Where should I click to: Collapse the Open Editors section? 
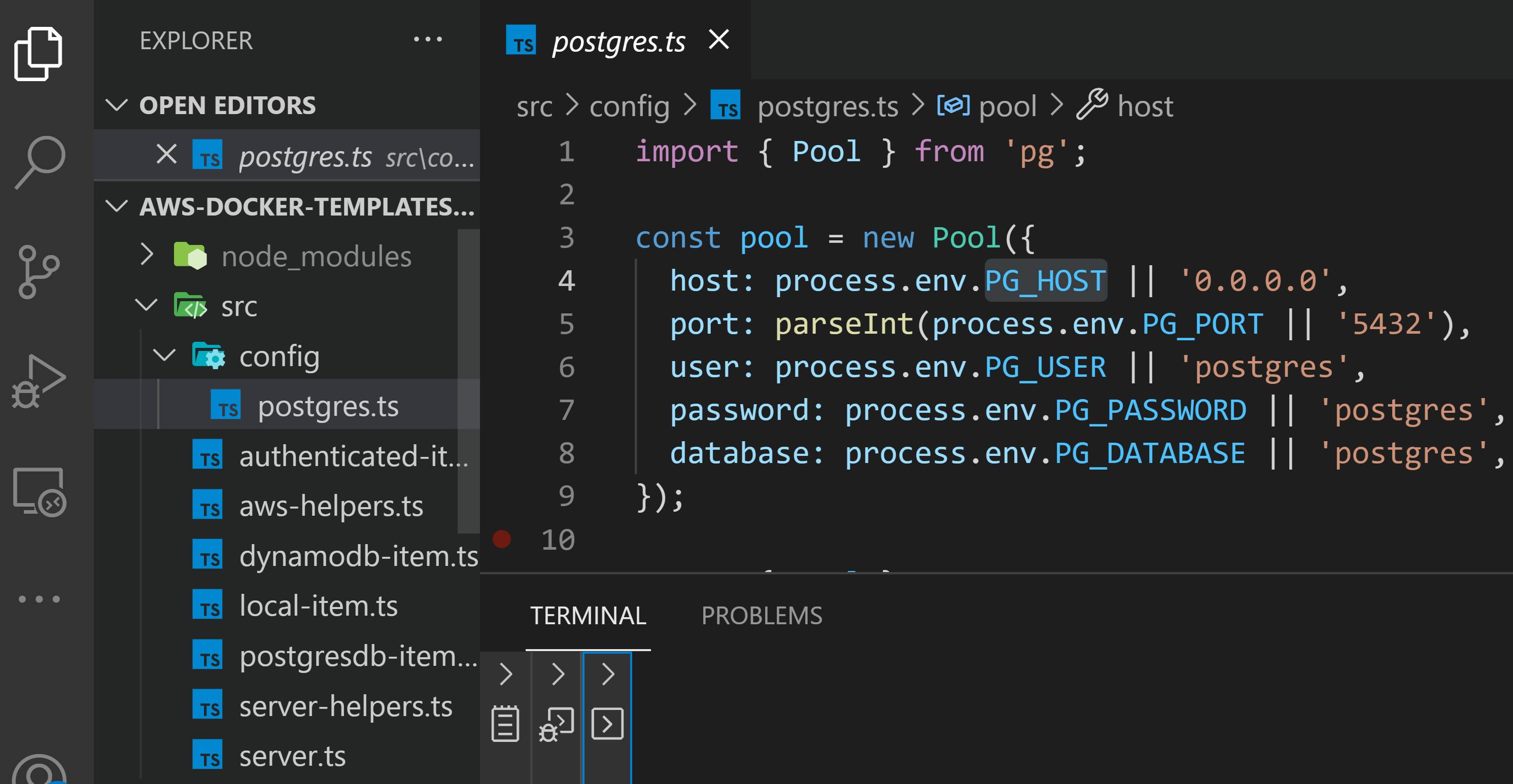coord(116,105)
